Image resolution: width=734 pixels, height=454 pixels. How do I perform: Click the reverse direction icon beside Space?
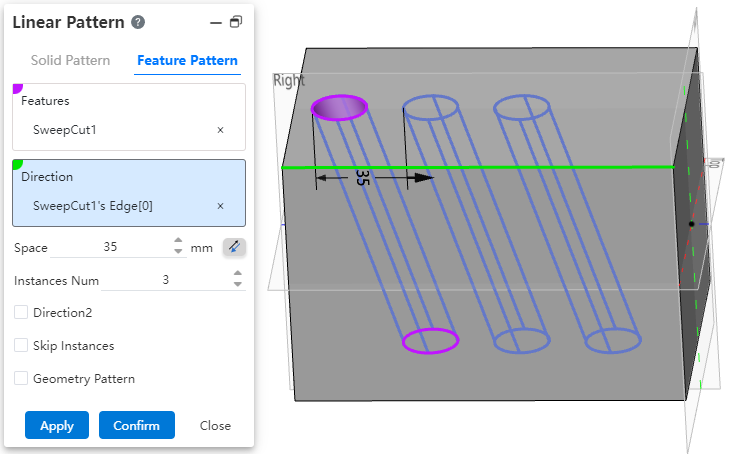pyautogui.click(x=234, y=247)
